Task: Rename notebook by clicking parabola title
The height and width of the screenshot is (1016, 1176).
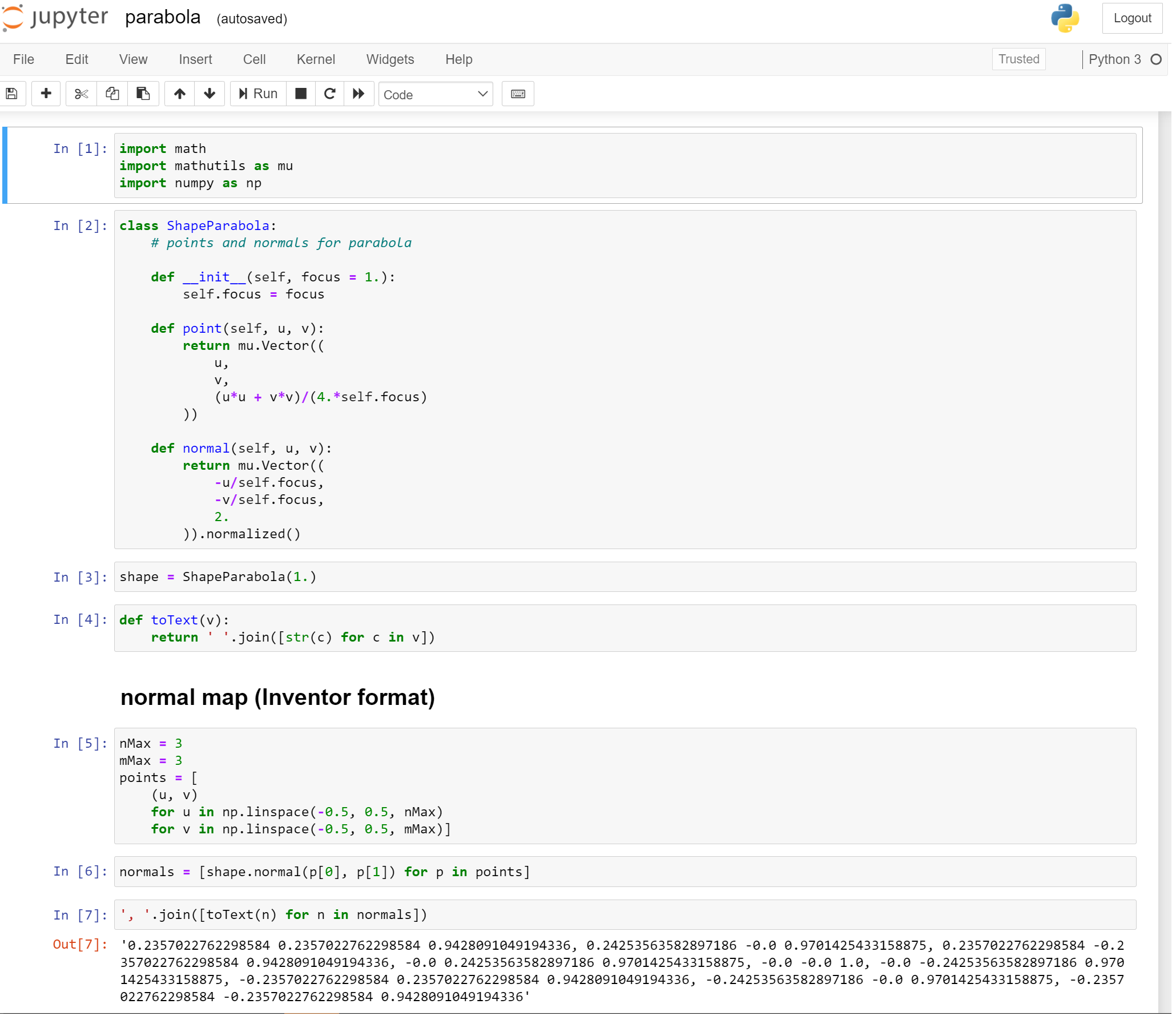Action: coord(163,18)
